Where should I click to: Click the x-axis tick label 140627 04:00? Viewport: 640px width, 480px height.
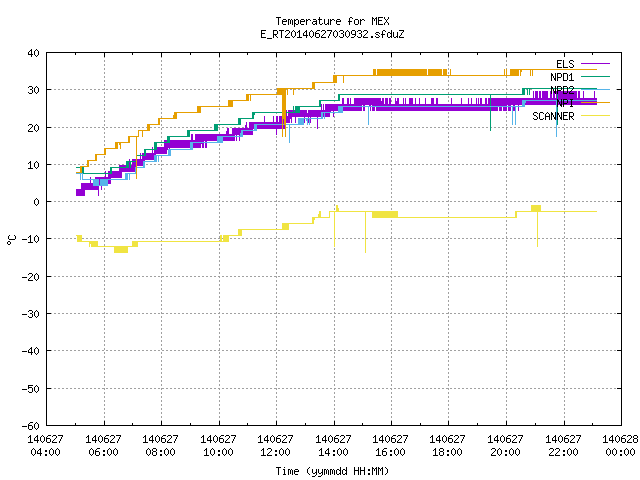tap(46, 446)
